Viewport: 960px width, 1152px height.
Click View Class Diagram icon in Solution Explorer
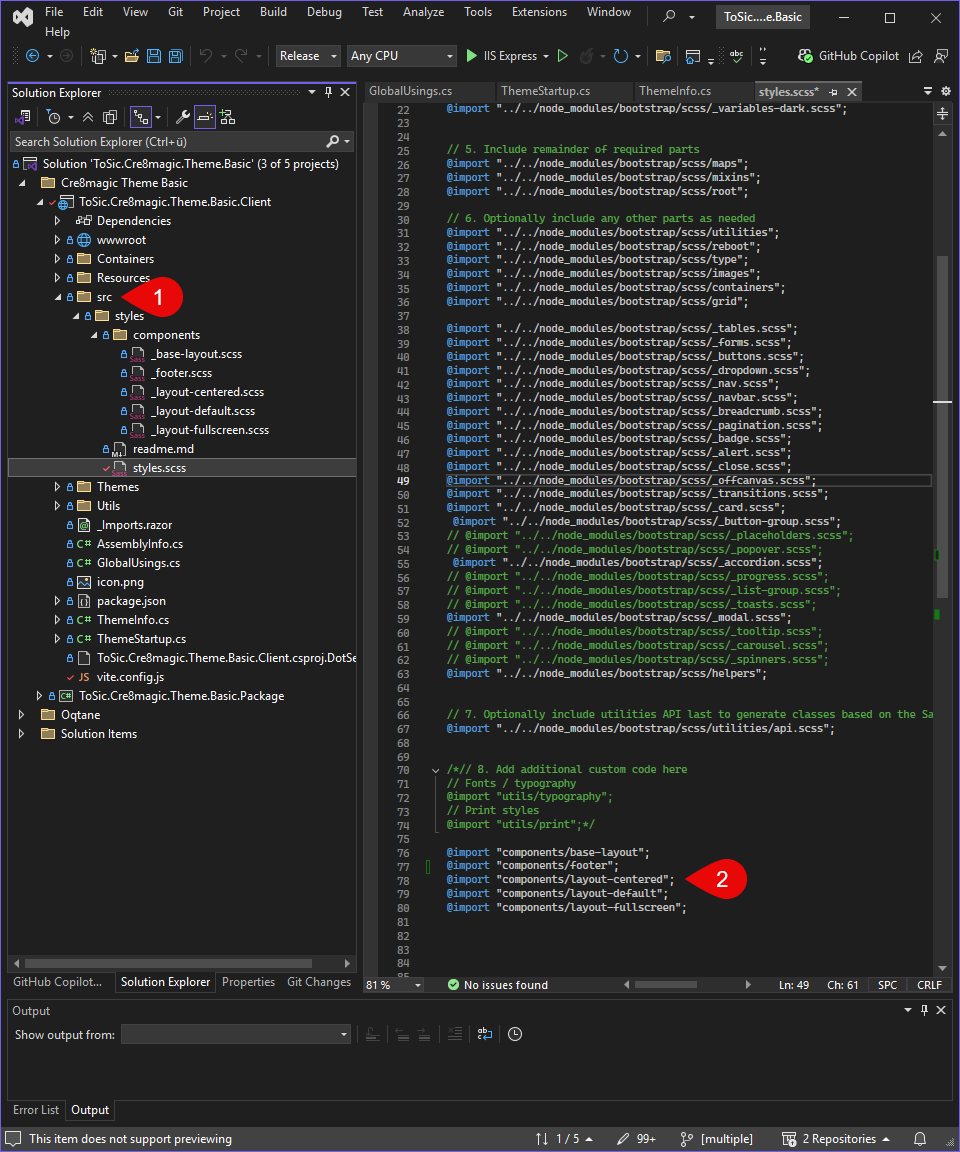point(228,117)
